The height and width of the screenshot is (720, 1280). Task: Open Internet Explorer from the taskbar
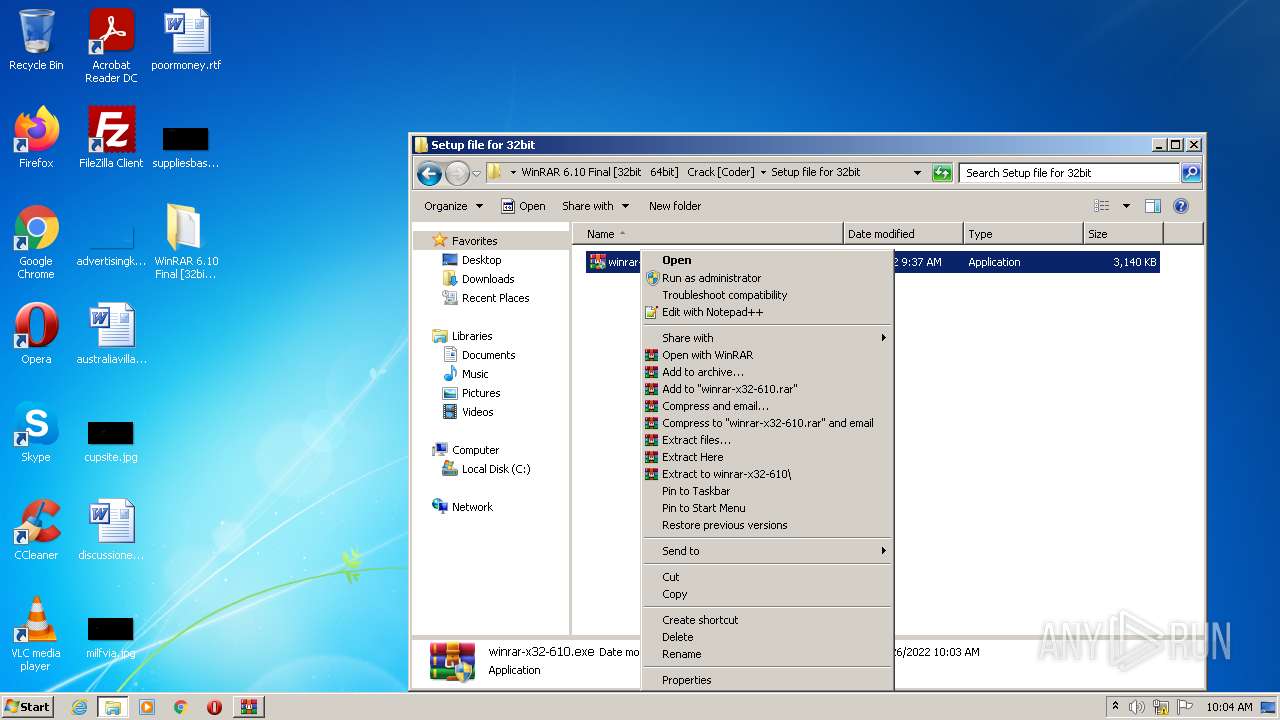[80, 707]
